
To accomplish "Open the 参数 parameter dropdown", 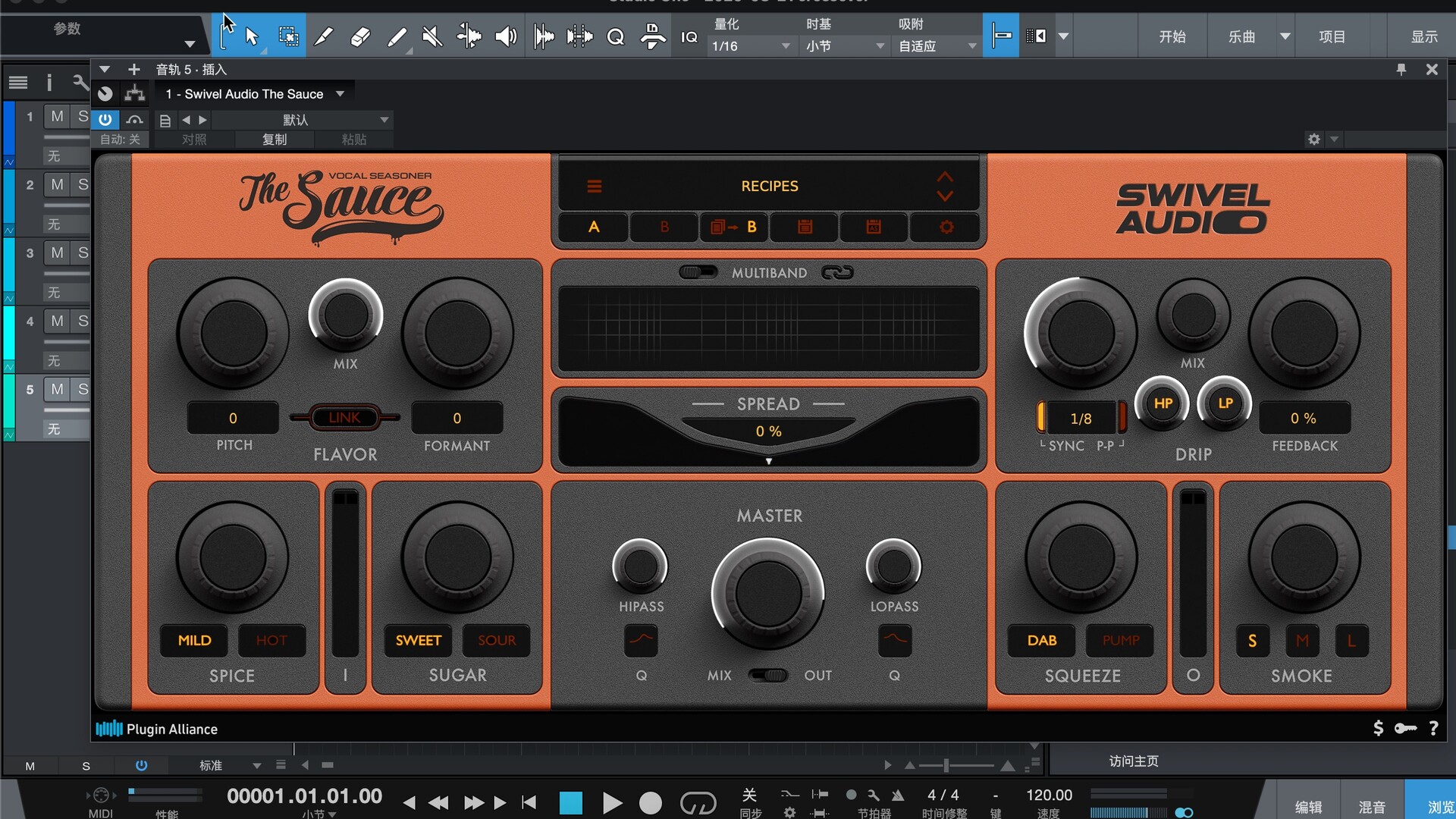I will 190,44.
